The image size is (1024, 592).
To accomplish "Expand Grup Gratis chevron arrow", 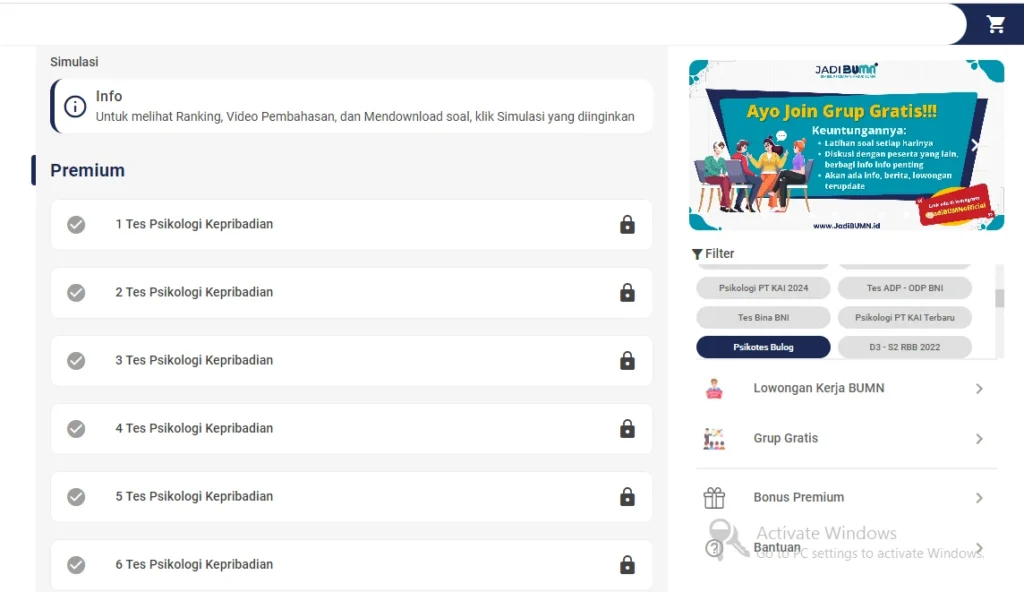I will point(979,438).
